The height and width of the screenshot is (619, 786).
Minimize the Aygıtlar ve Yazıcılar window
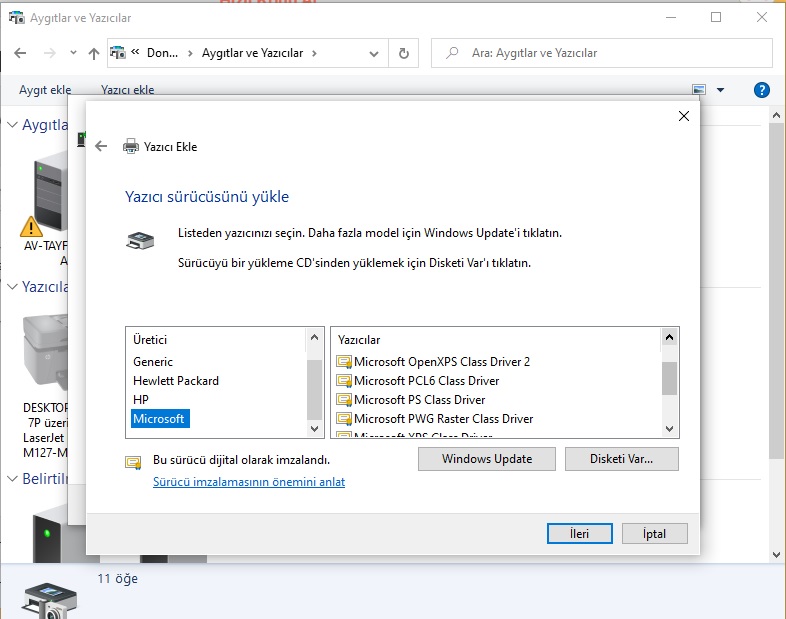(x=671, y=18)
